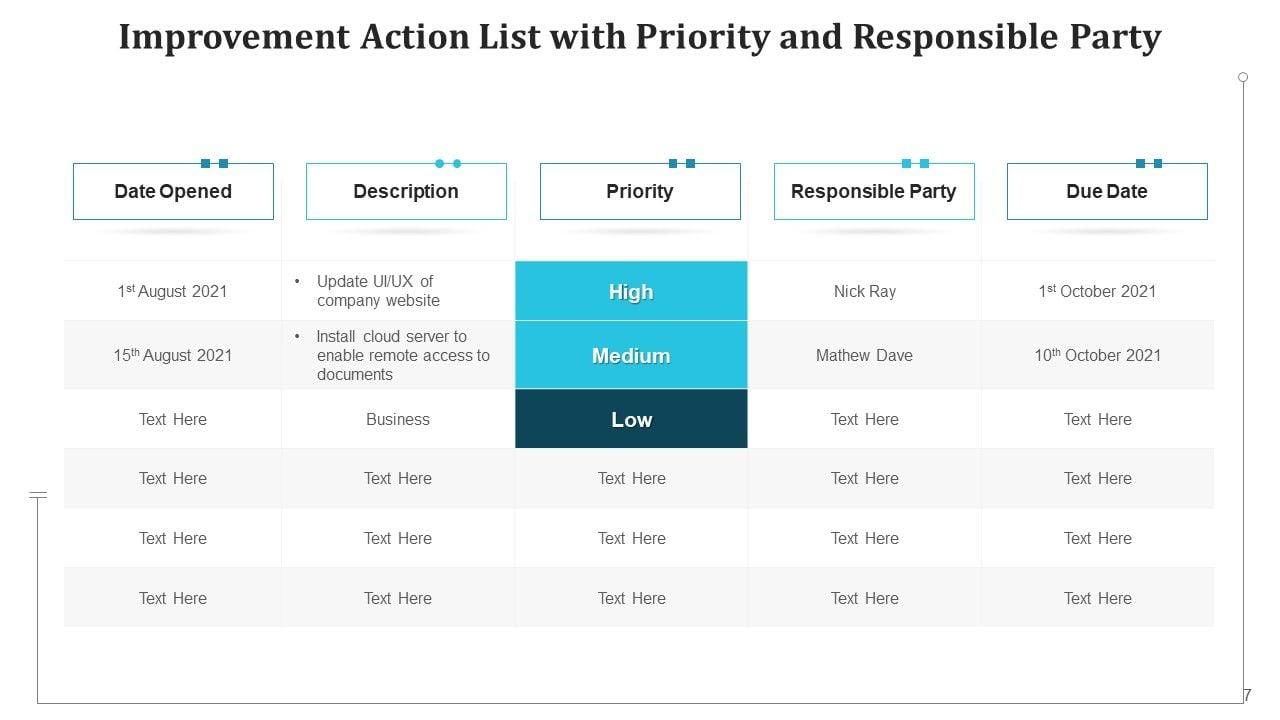Select the Responsible Party header box
1280x720 pixels.
tap(873, 192)
